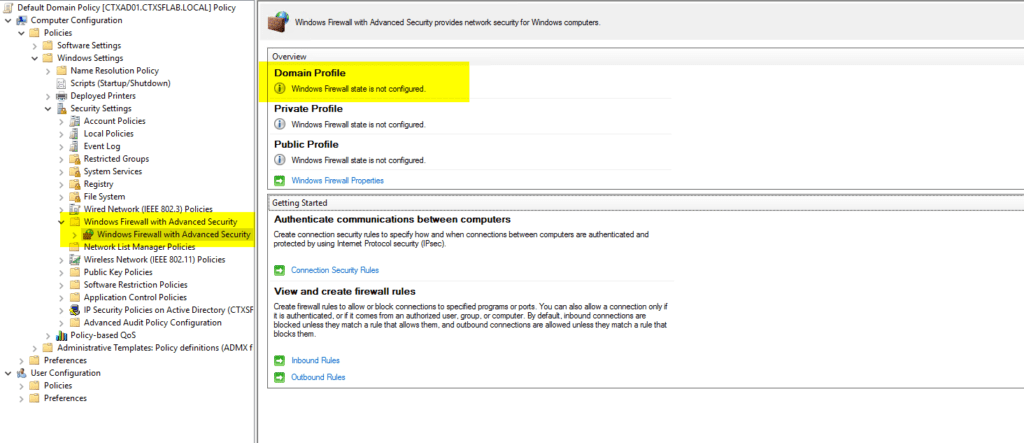Collapse the Security Settings node
The width and height of the screenshot is (1024, 443).
coord(48,108)
